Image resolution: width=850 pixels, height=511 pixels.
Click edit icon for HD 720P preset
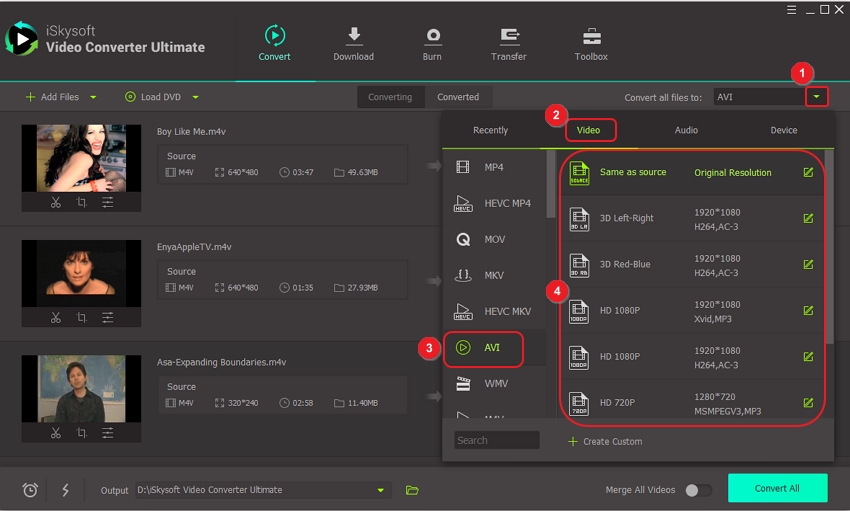808,402
